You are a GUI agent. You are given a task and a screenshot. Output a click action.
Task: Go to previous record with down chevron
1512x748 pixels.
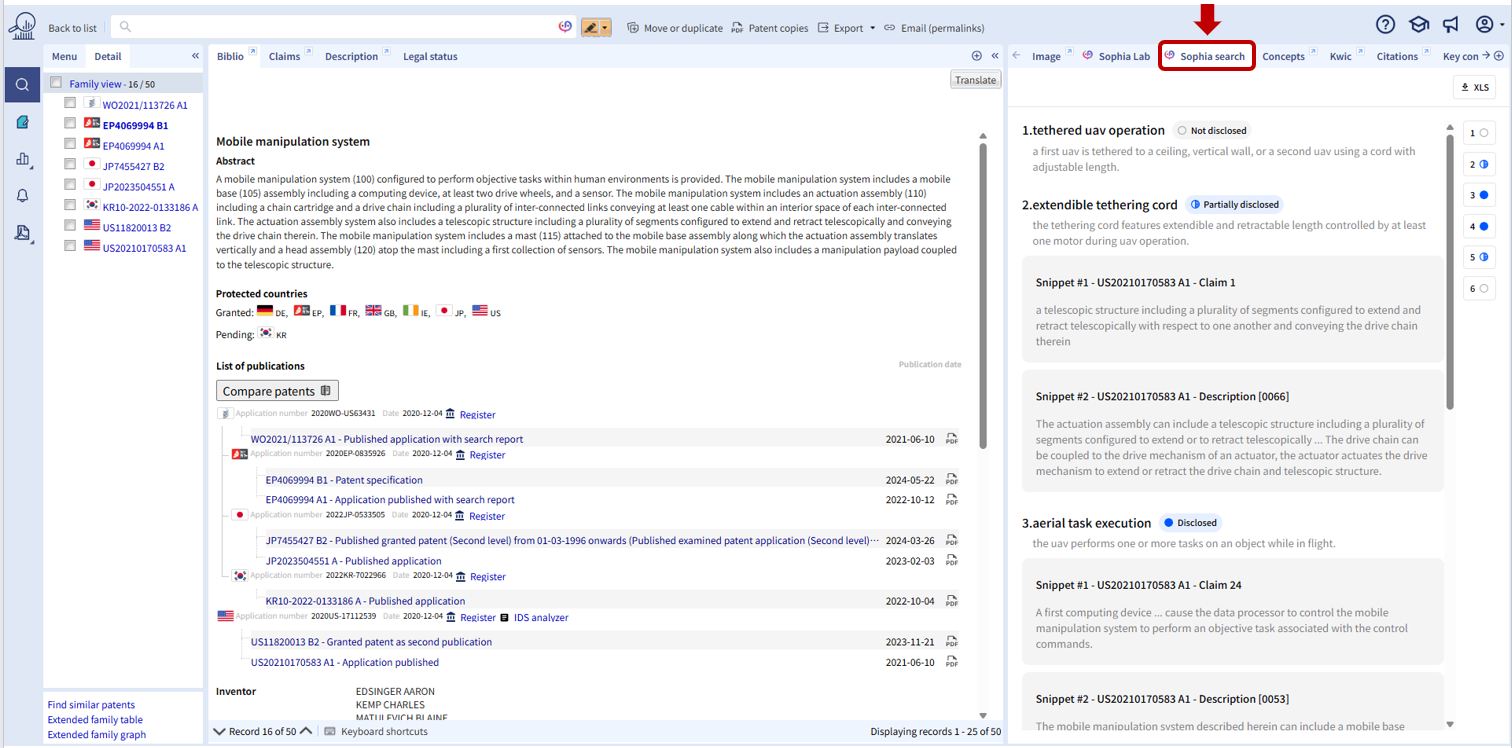[220, 732]
